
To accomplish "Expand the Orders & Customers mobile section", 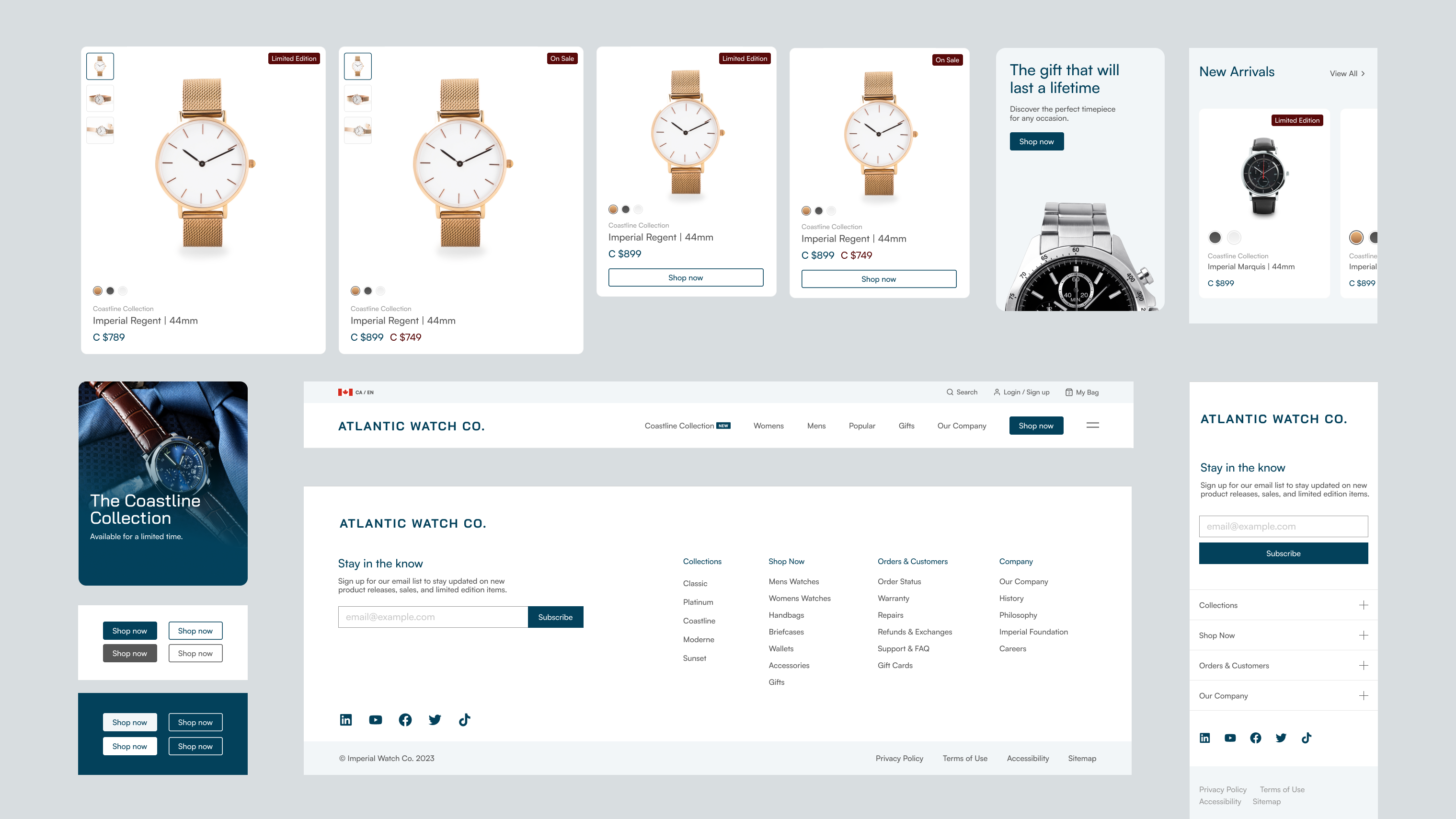I will click(1364, 665).
